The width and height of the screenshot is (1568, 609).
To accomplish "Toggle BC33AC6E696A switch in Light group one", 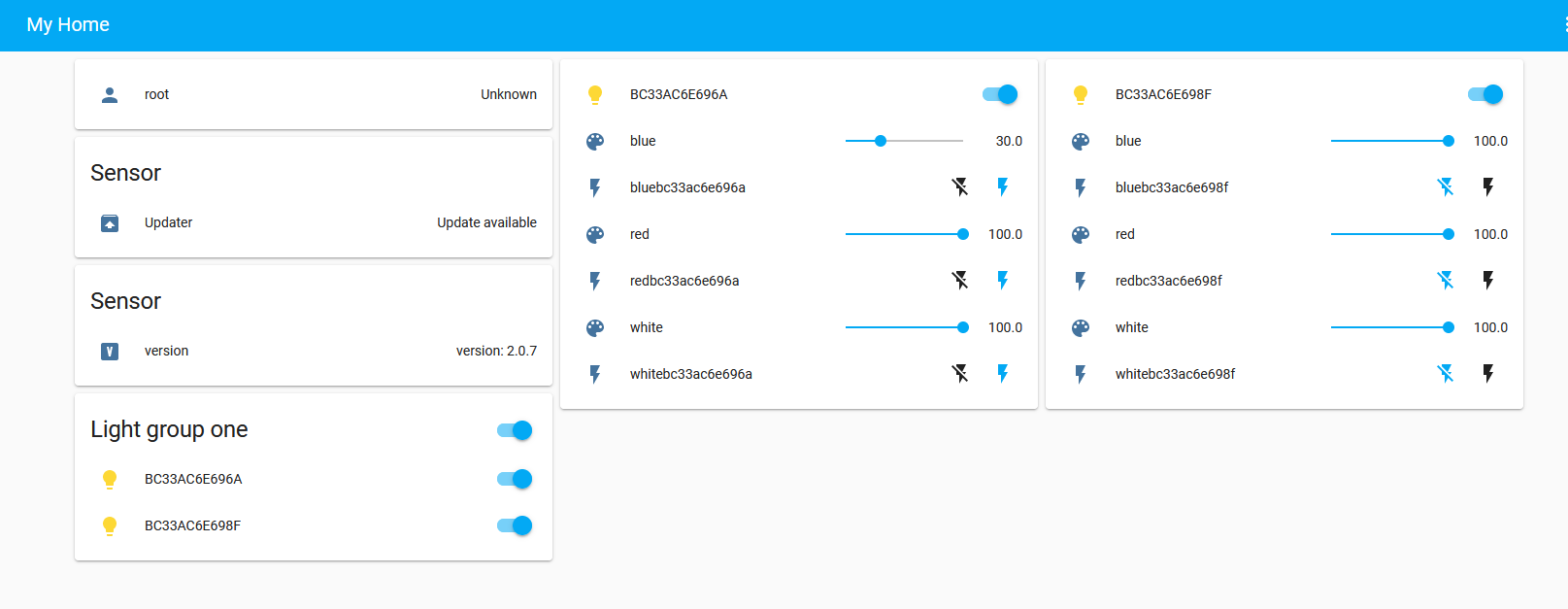I will [x=515, y=479].
